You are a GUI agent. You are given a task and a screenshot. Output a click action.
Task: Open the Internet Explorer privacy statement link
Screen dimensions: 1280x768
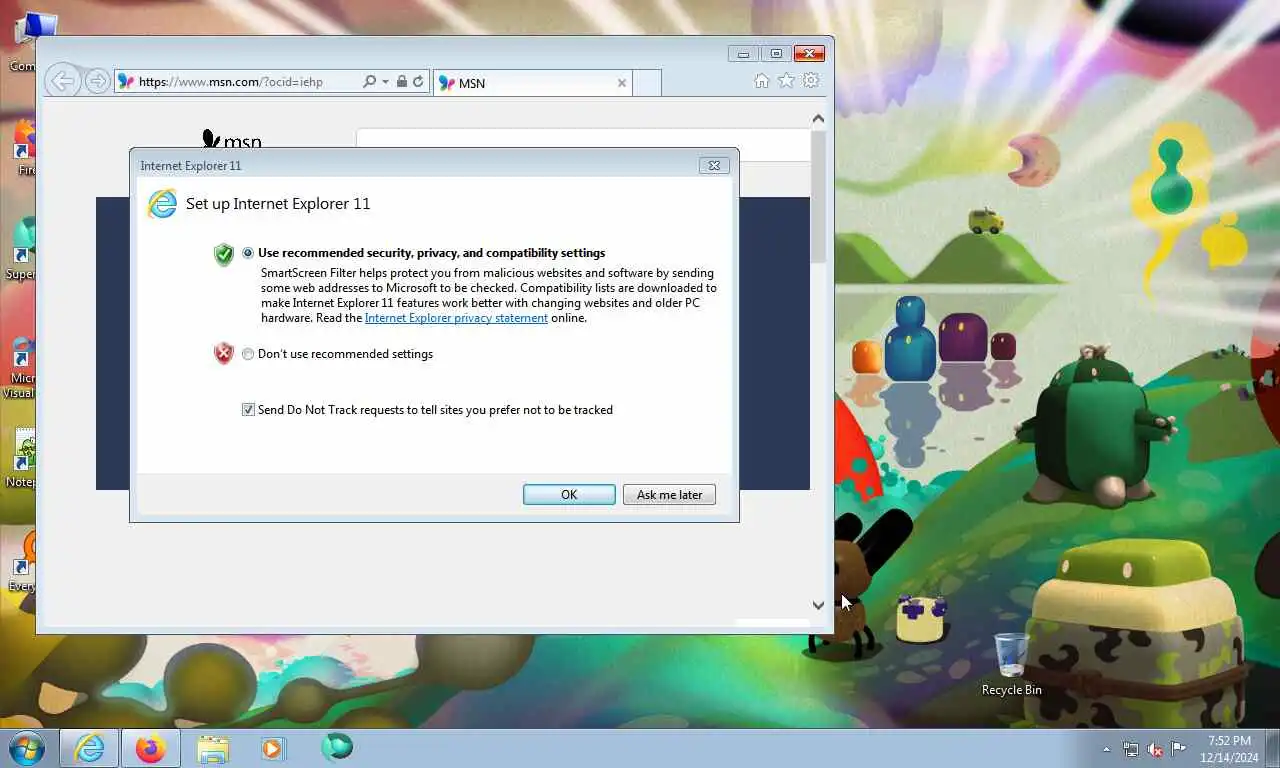pos(456,318)
